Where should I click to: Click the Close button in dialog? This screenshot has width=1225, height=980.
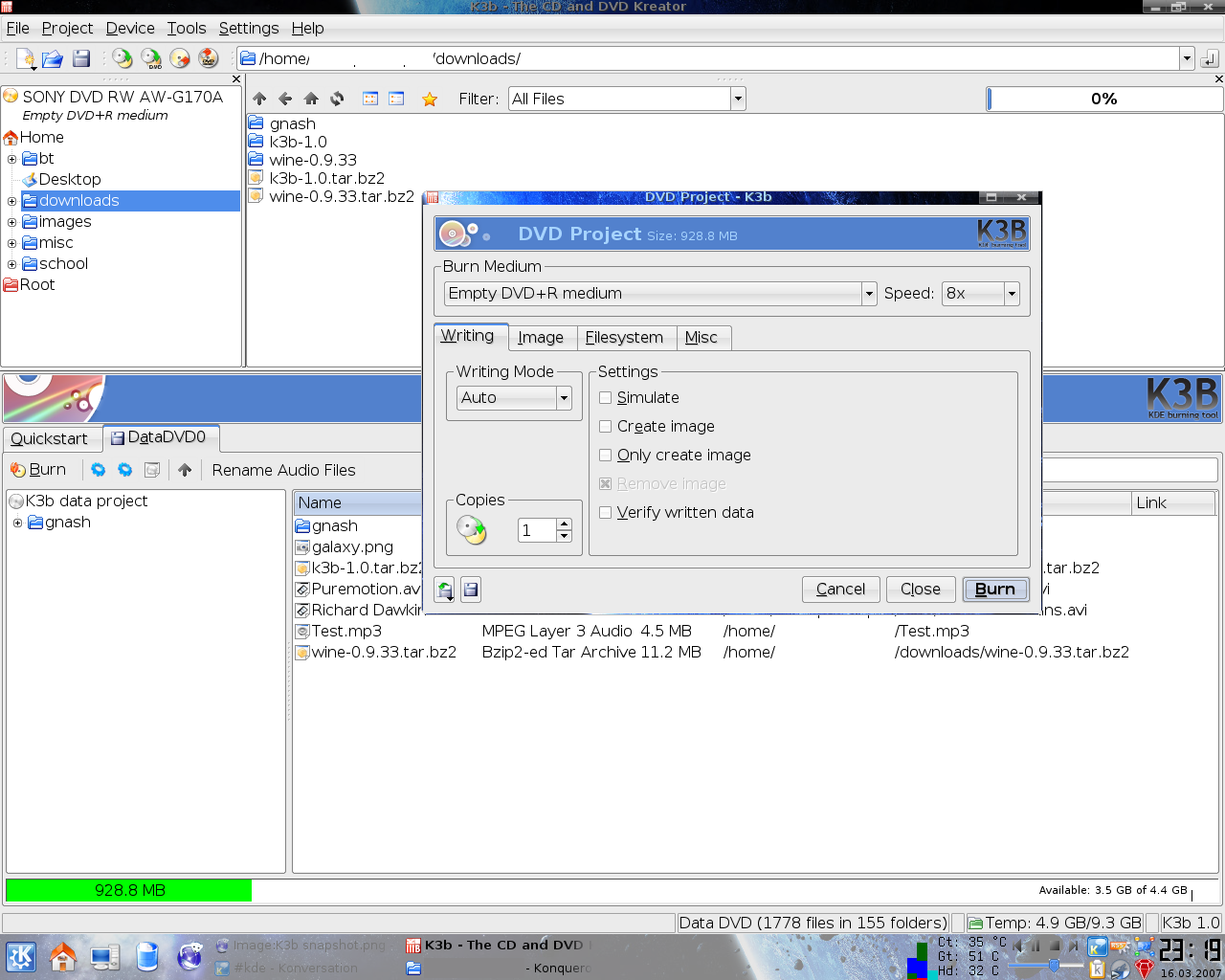tap(921, 590)
